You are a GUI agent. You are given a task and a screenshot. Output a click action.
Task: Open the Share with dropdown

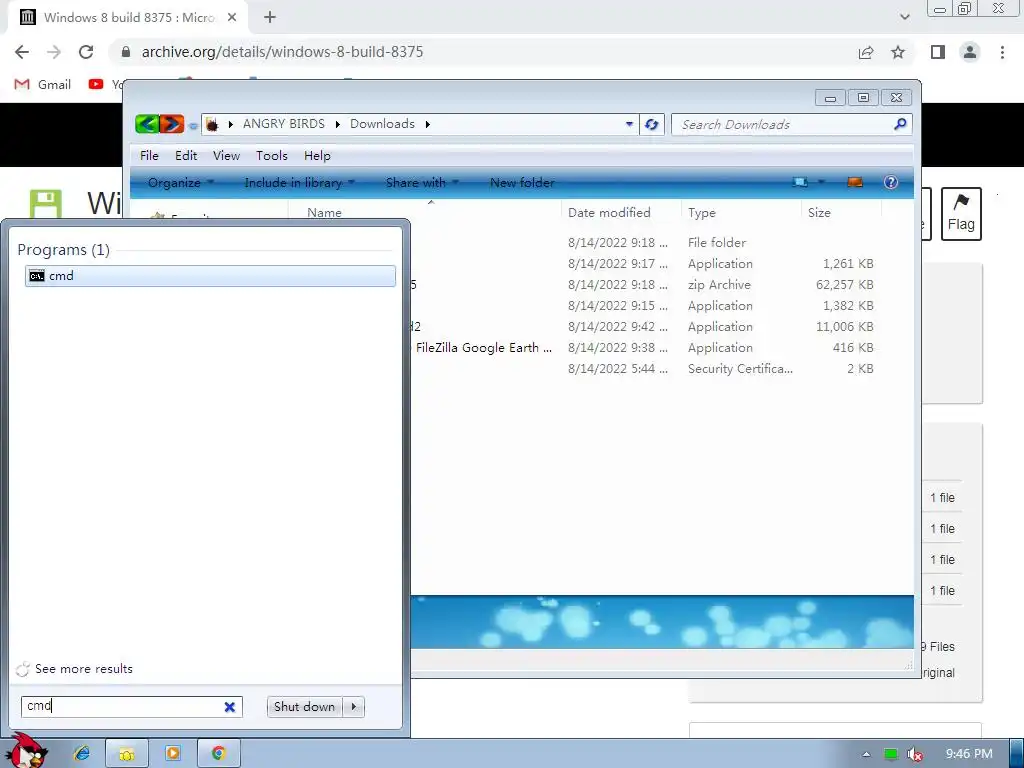(423, 183)
